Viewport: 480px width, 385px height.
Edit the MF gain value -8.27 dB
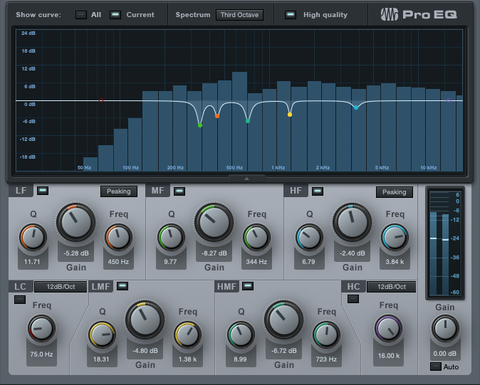(214, 253)
